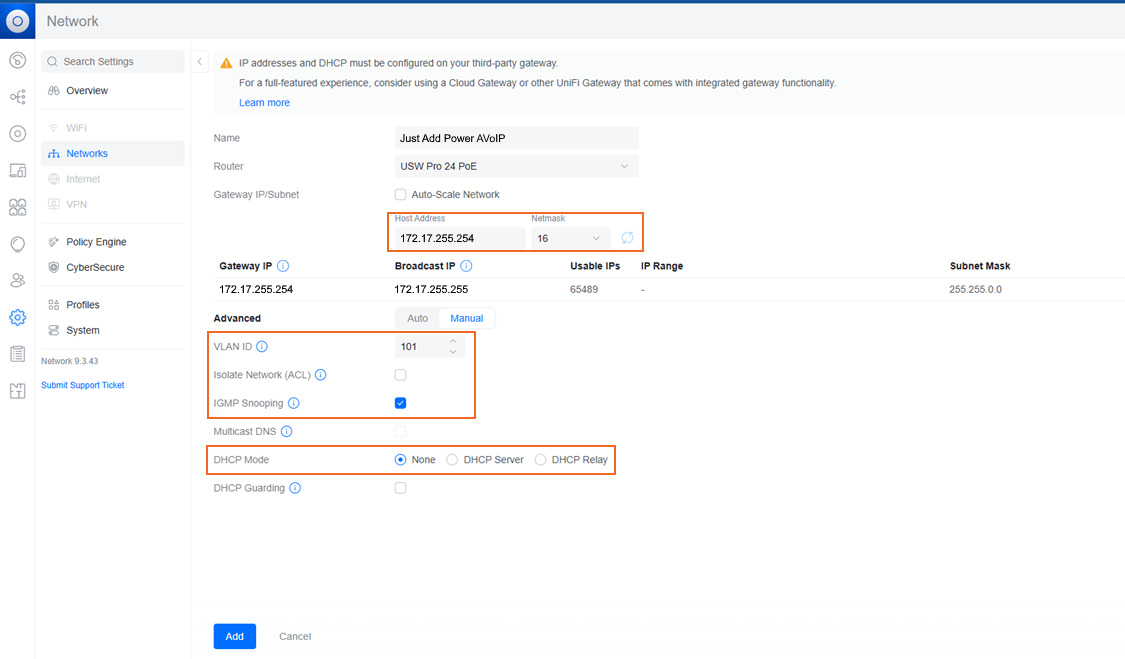Click the Name field Just Add Power AVoIP
The height and width of the screenshot is (659, 1125).
coord(516,139)
